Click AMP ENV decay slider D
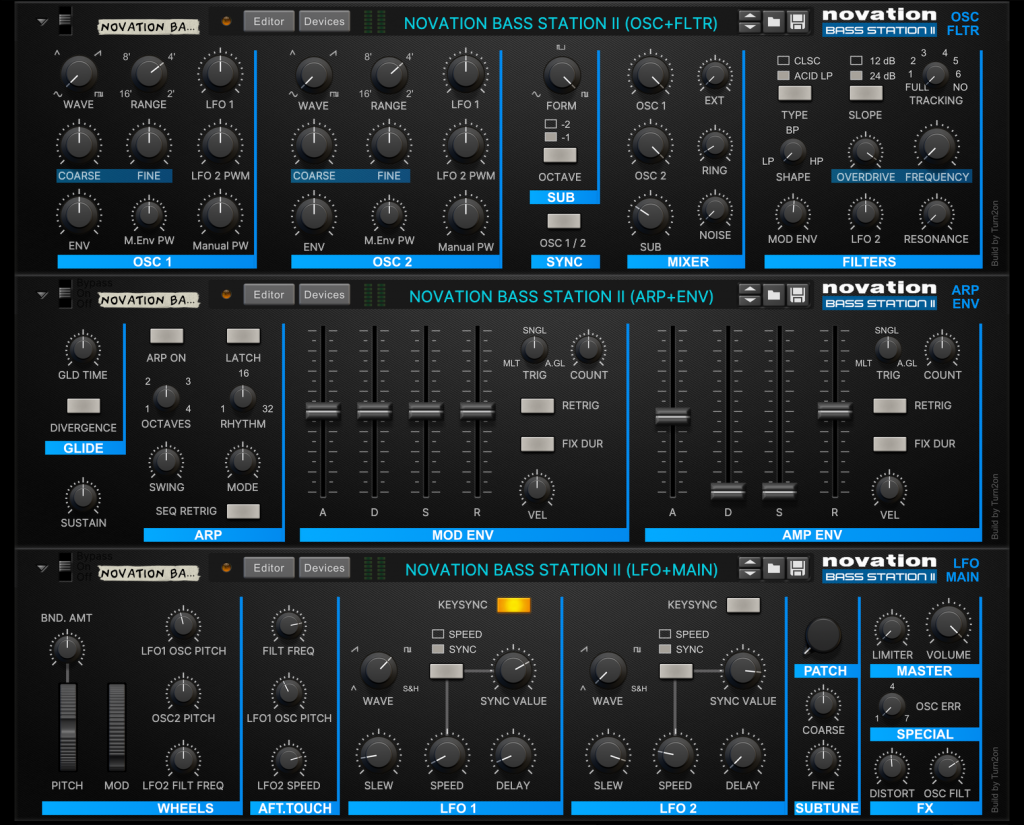The width and height of the screenshot is (1024, 825). pos(728,491)
